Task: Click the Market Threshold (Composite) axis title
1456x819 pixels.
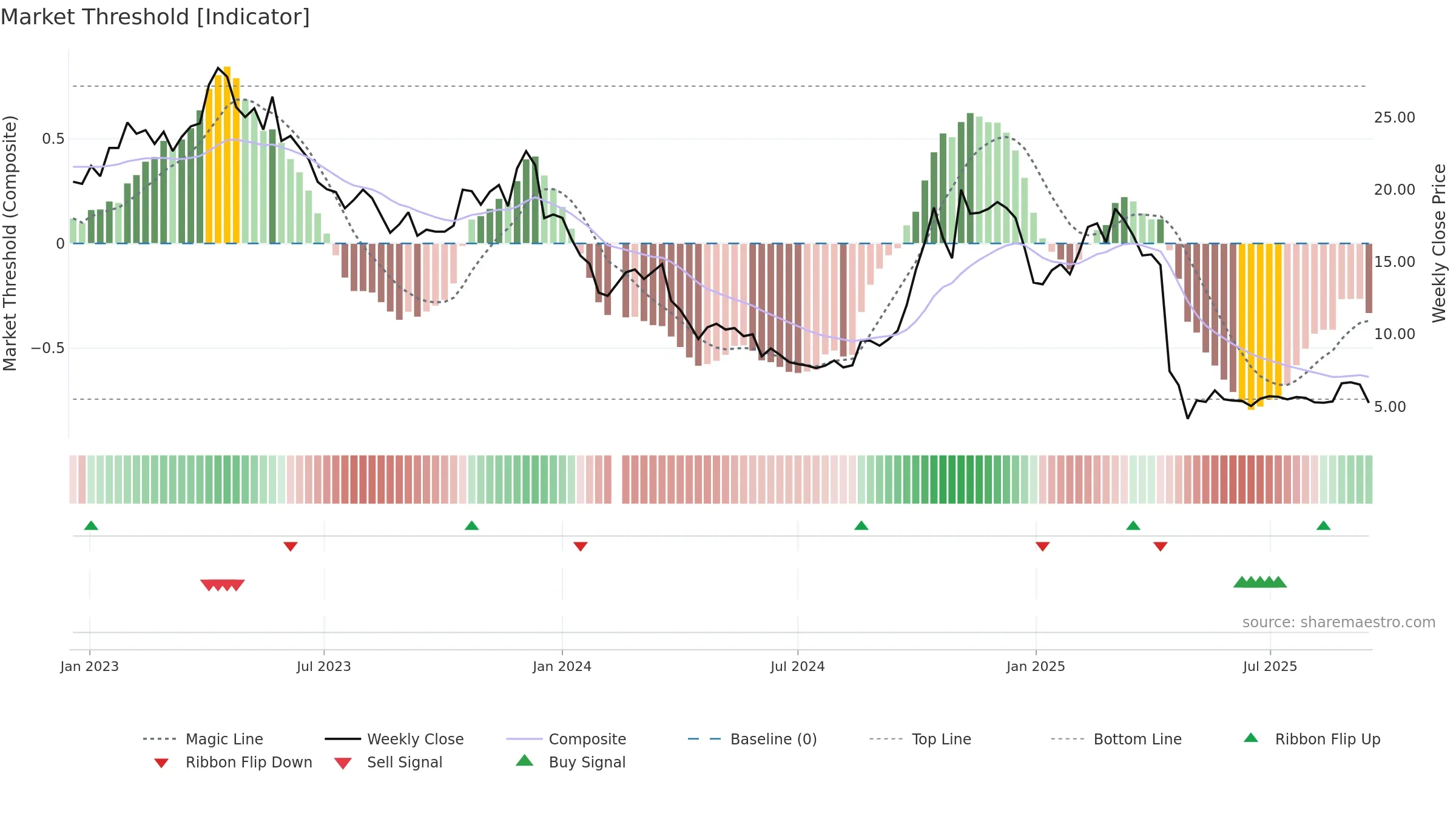Action: tap(10, 243)
